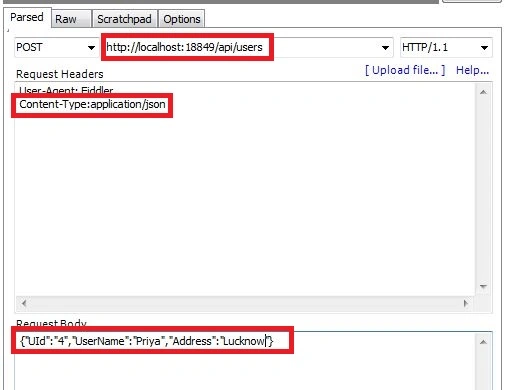This screenshot has height=390, width=507.
Task: Click the horizontal scrollbar track in headers
Action: click(245, 303)
